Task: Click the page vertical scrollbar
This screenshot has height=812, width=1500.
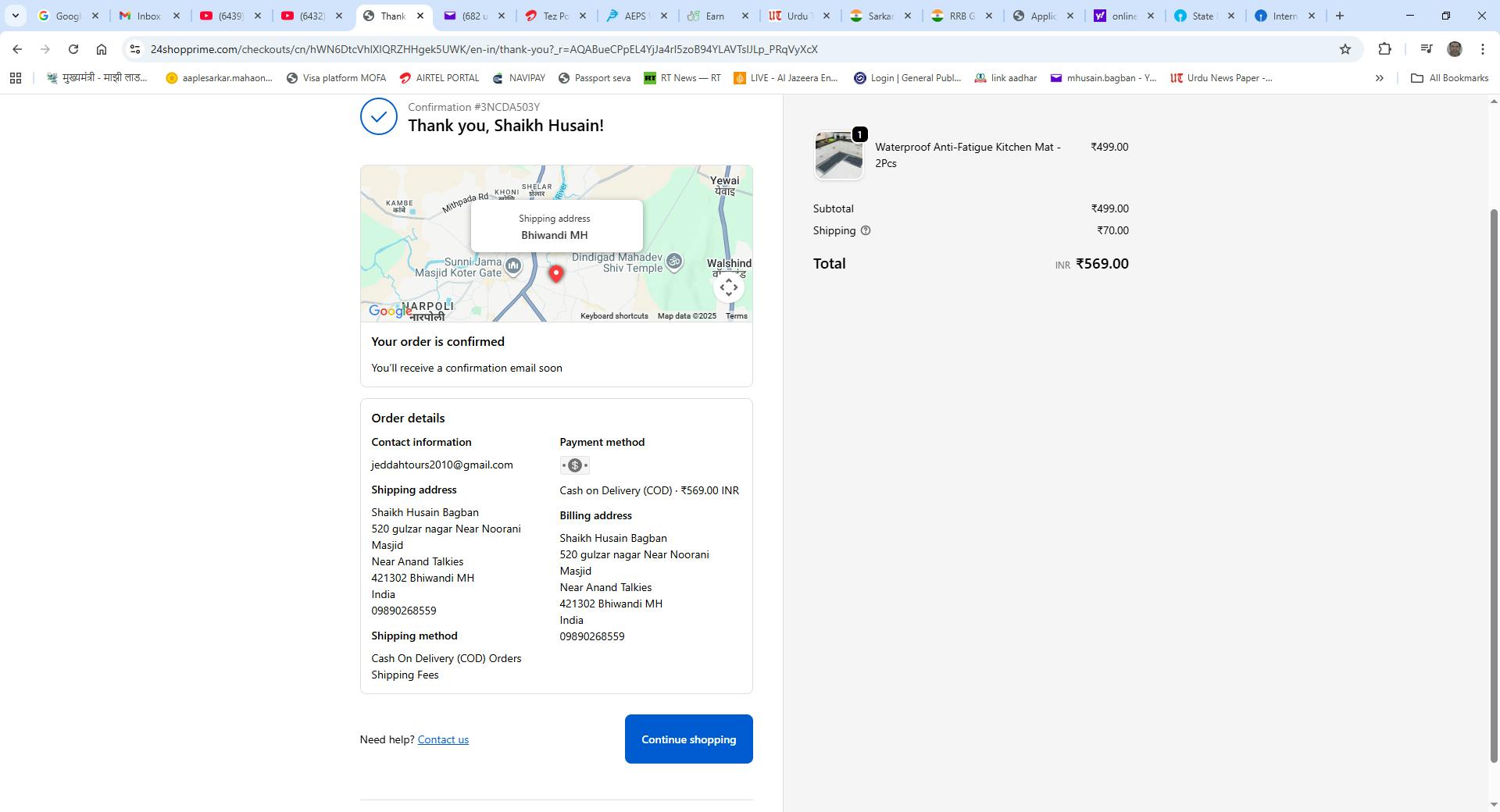Action: (x=1494, y=484)
